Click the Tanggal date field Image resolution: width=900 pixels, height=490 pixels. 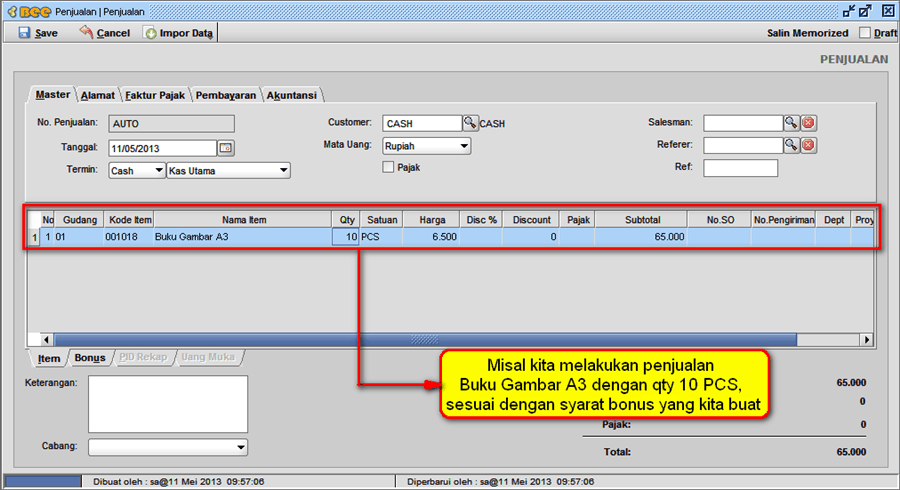162,148
